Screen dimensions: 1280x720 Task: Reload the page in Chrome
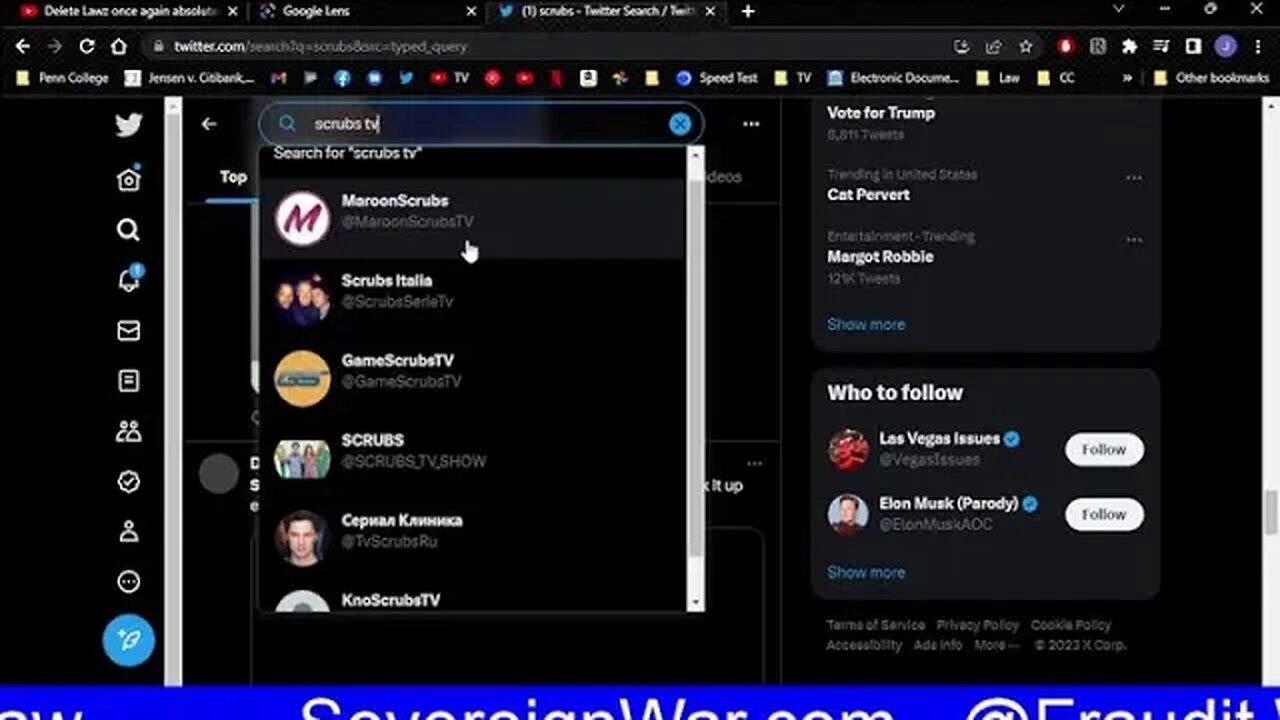pos(87,46)
